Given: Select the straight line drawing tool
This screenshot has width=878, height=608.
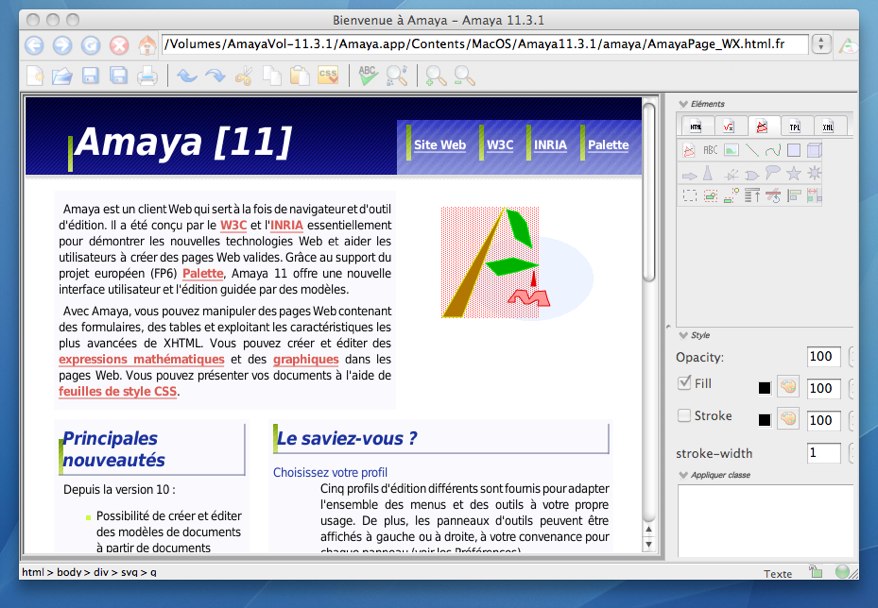Looking at the screenshot, I should [x=752, y=150].
